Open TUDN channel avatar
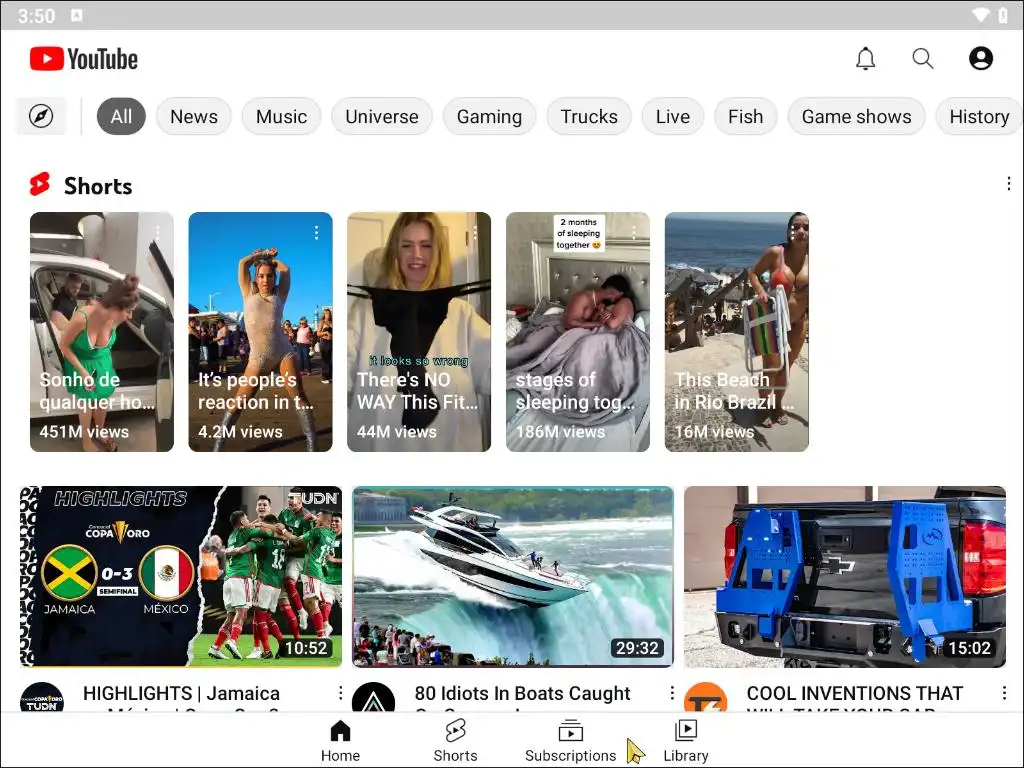The width and height of the screenshot is (1024, 768). 42,697
